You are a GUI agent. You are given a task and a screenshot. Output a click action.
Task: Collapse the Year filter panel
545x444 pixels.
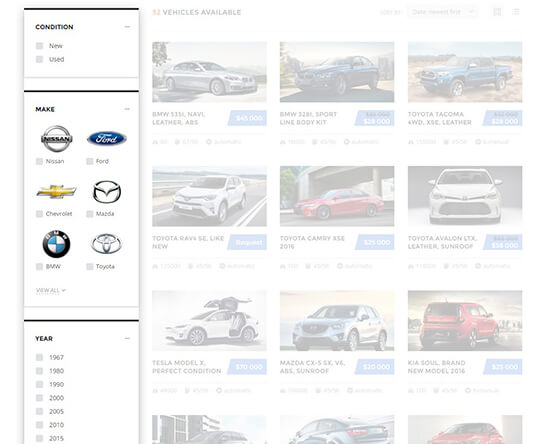[x=127, y=338]
